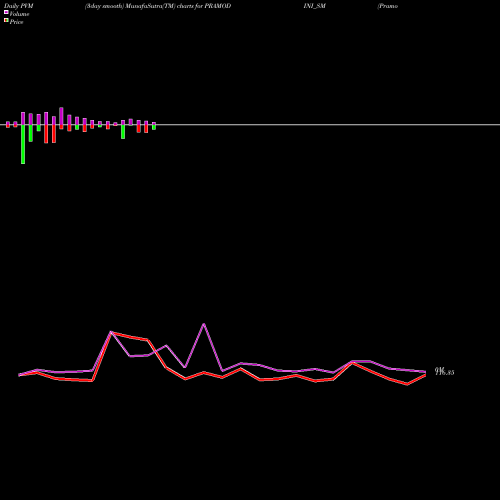Click the Price legend color swatch
Screen dimensions: 500x500
coord(6,21)
